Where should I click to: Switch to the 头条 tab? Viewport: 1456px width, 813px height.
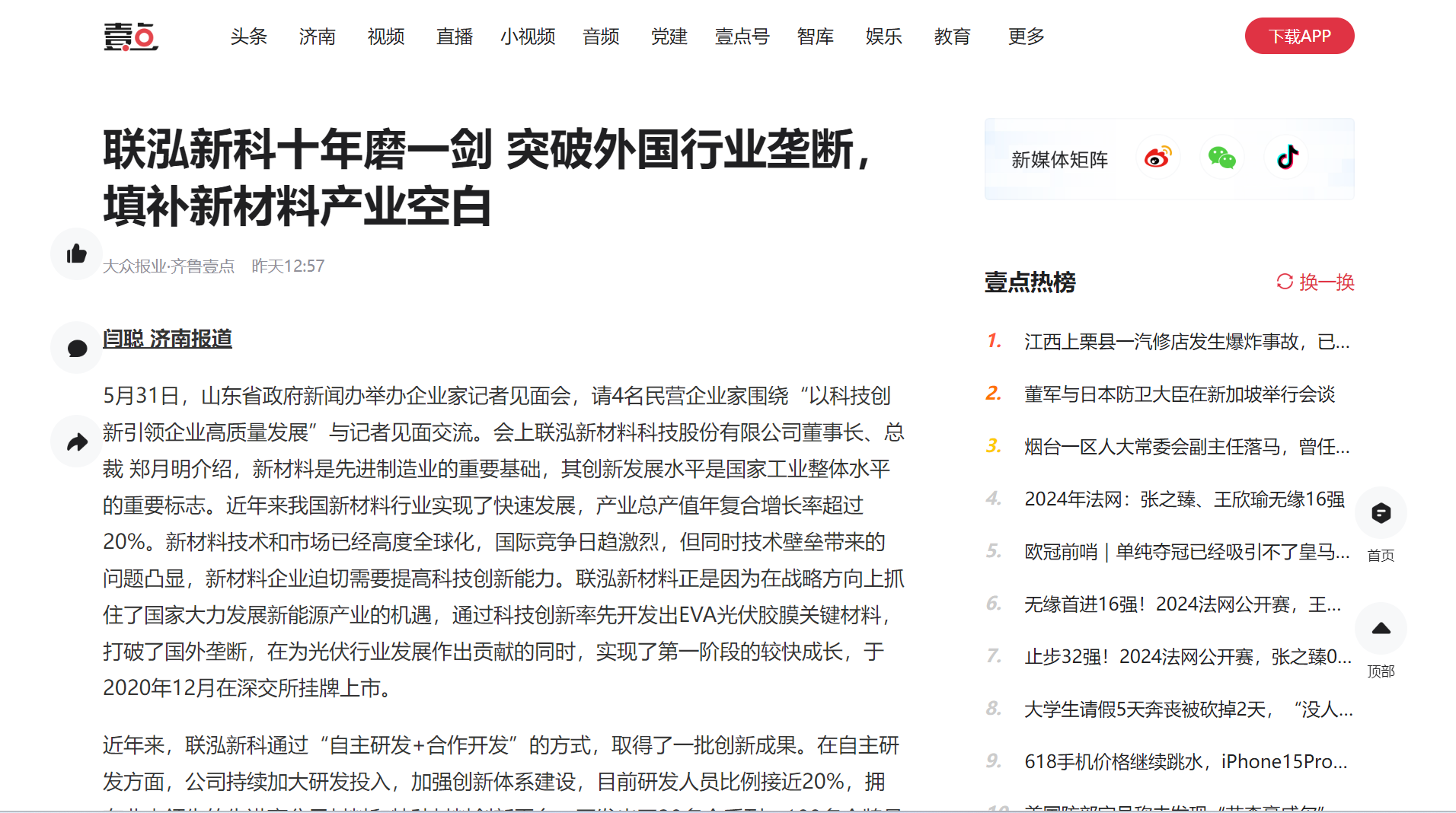(x=248, y=37)
